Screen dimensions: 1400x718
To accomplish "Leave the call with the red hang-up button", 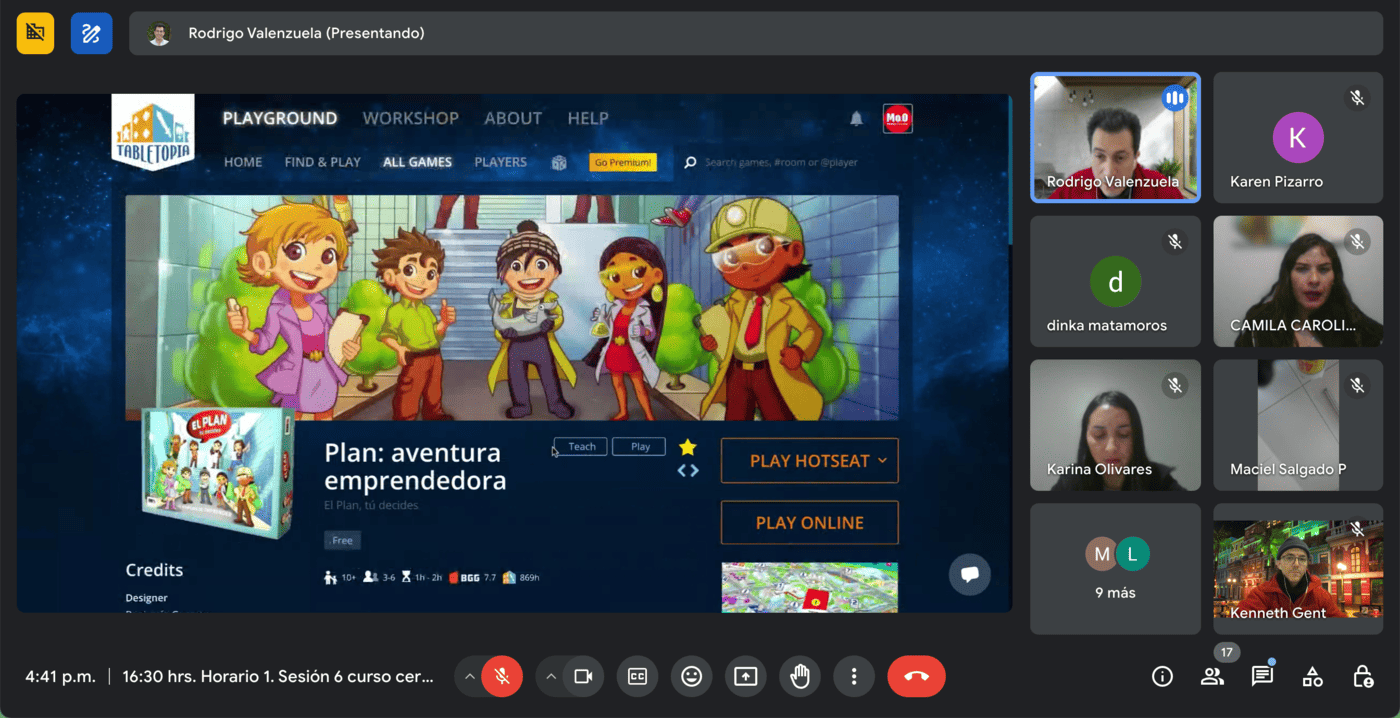I will [916, 677].
